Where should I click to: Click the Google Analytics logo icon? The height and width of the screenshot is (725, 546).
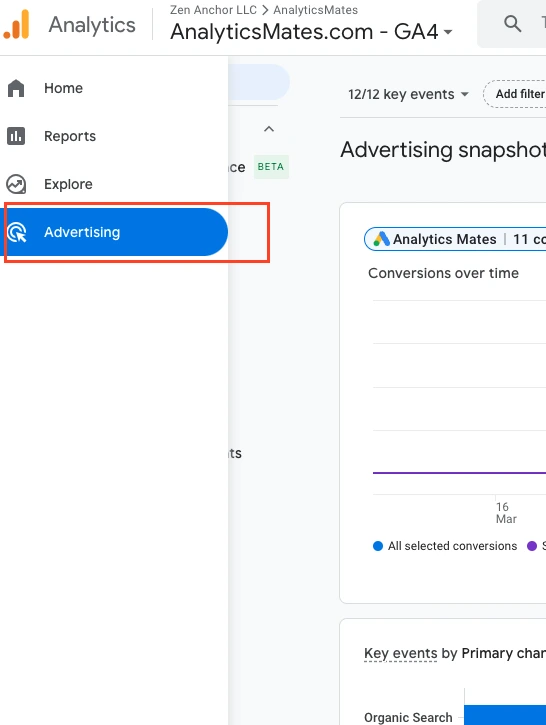[x=16, y=24]
